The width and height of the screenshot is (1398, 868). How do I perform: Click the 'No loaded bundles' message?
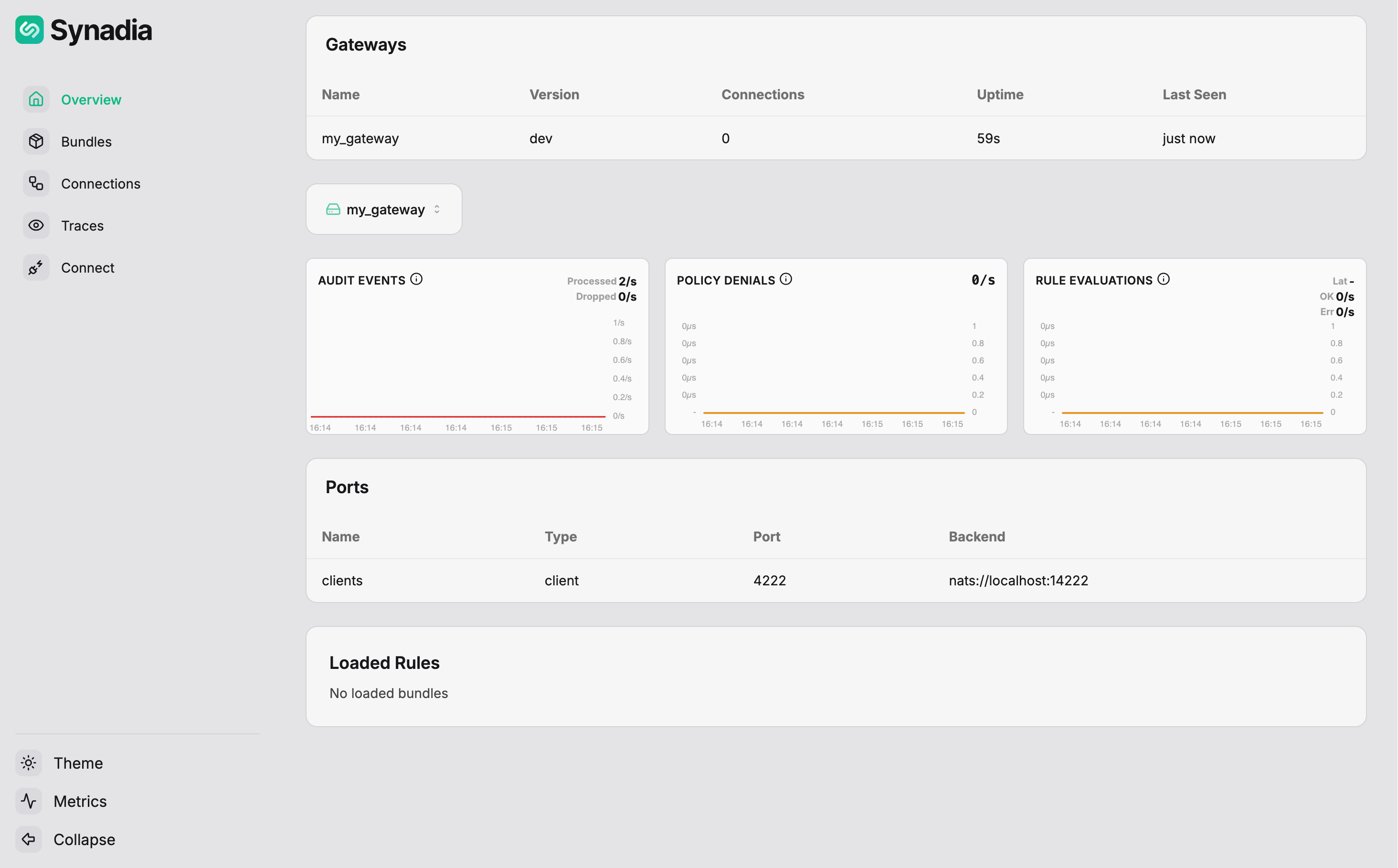coord(389,693)
